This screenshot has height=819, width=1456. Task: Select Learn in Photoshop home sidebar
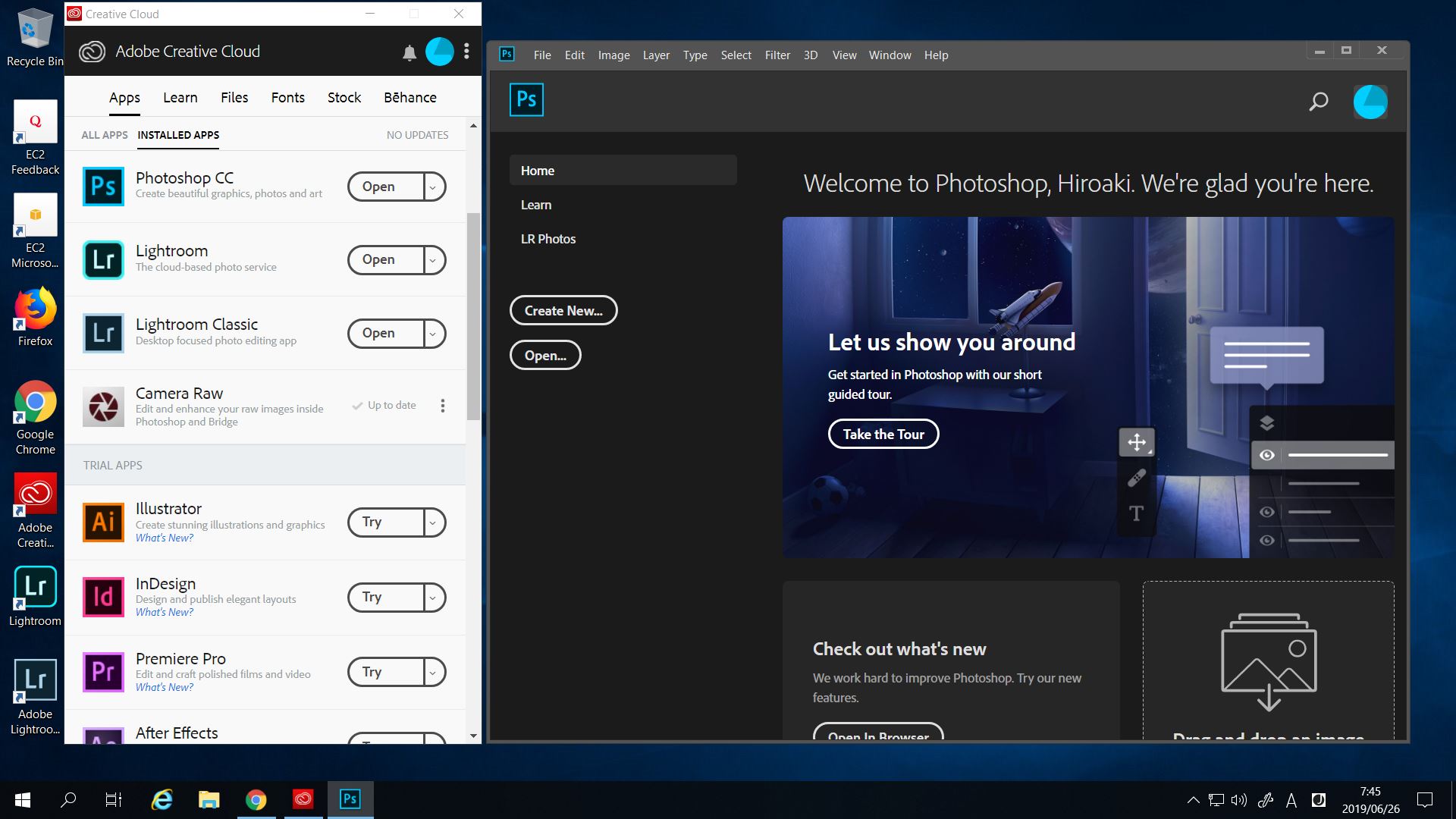point(536,205)
